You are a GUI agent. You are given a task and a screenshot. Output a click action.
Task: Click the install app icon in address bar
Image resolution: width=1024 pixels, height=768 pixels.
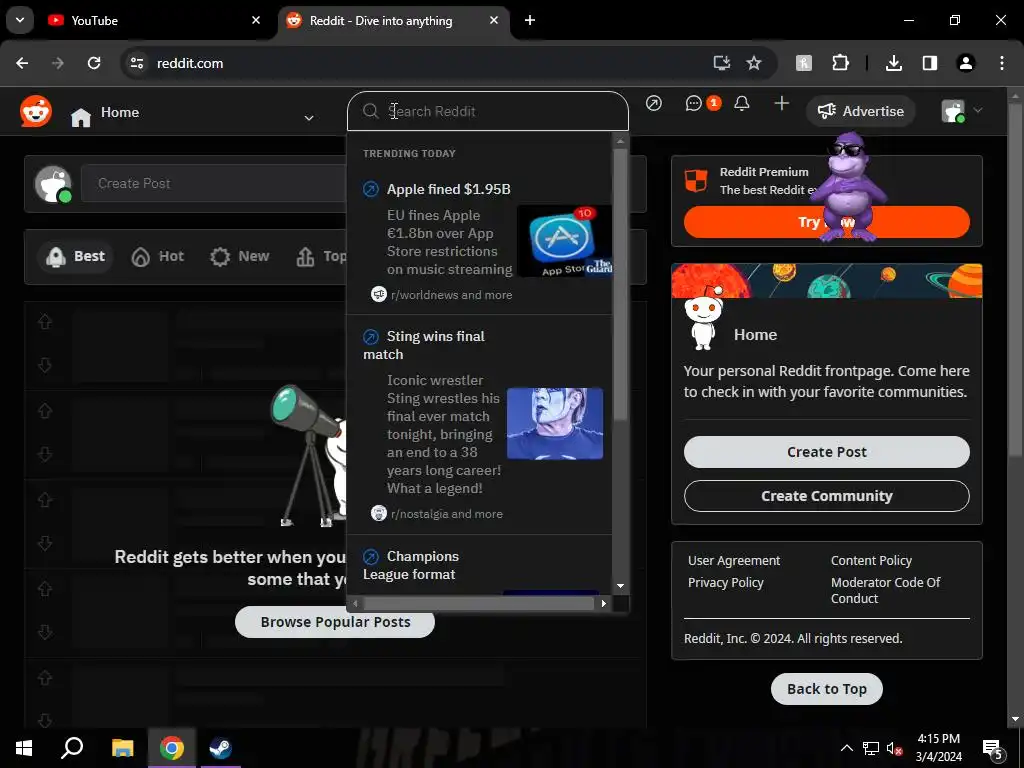(722, 63)
